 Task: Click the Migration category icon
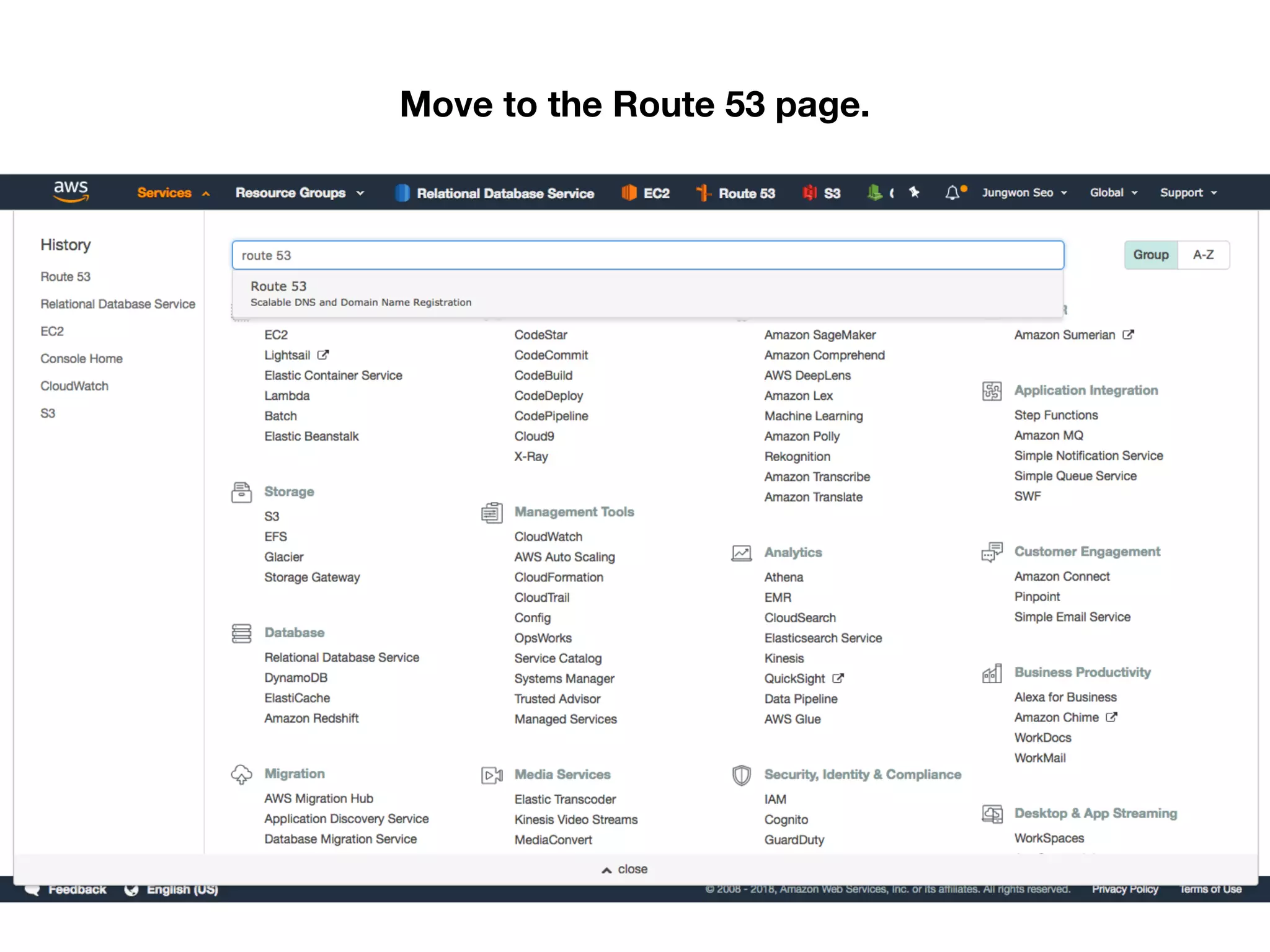coord(241,775)
